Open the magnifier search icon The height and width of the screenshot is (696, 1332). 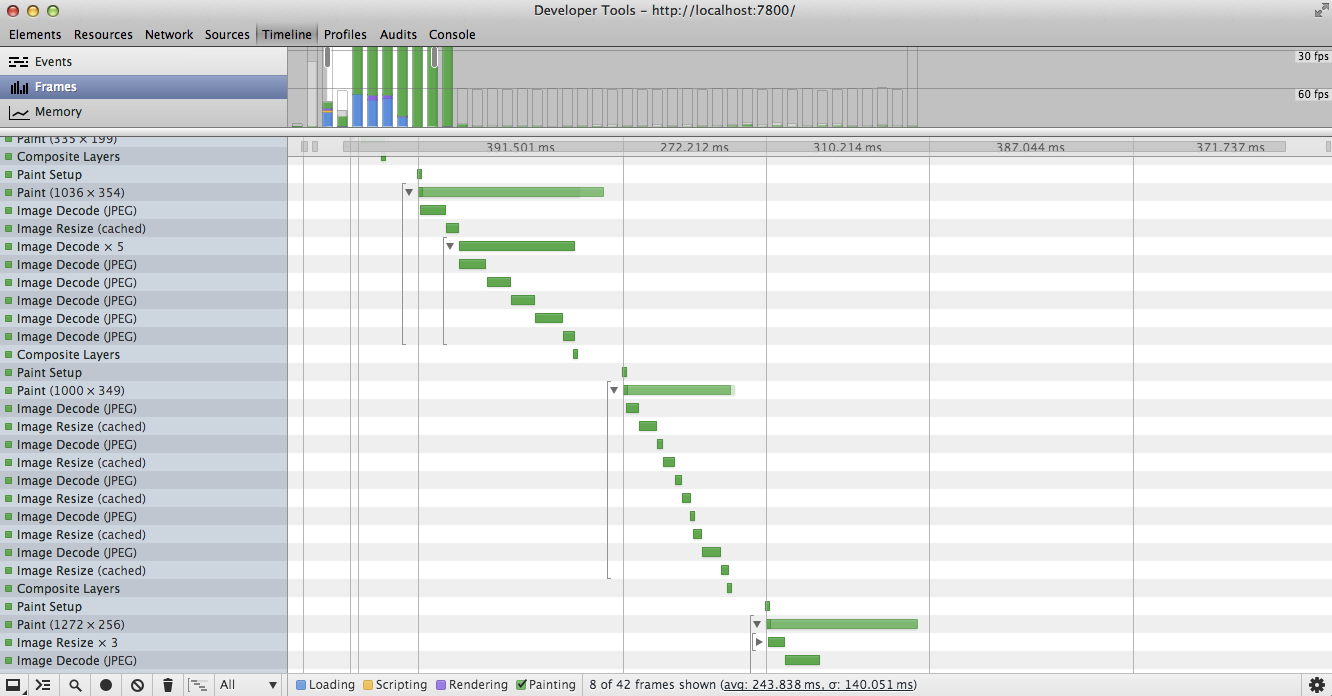point(75,685)
